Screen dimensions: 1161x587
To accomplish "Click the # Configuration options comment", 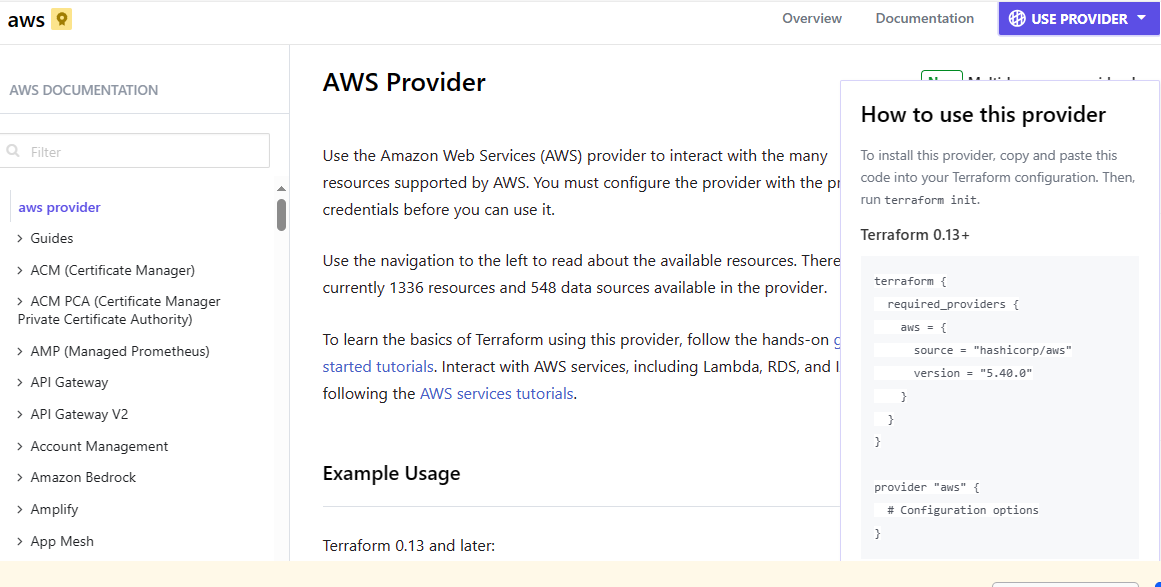I will tap(963, 510).
